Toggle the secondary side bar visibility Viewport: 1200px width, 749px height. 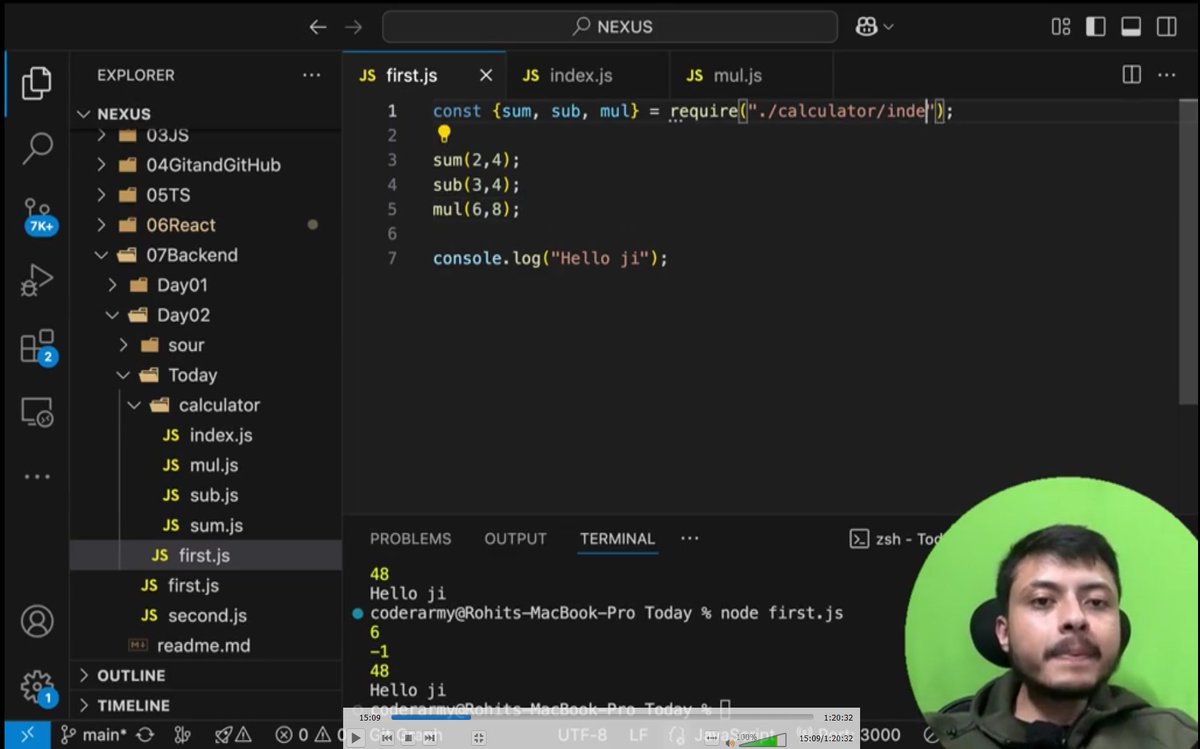1166,27
